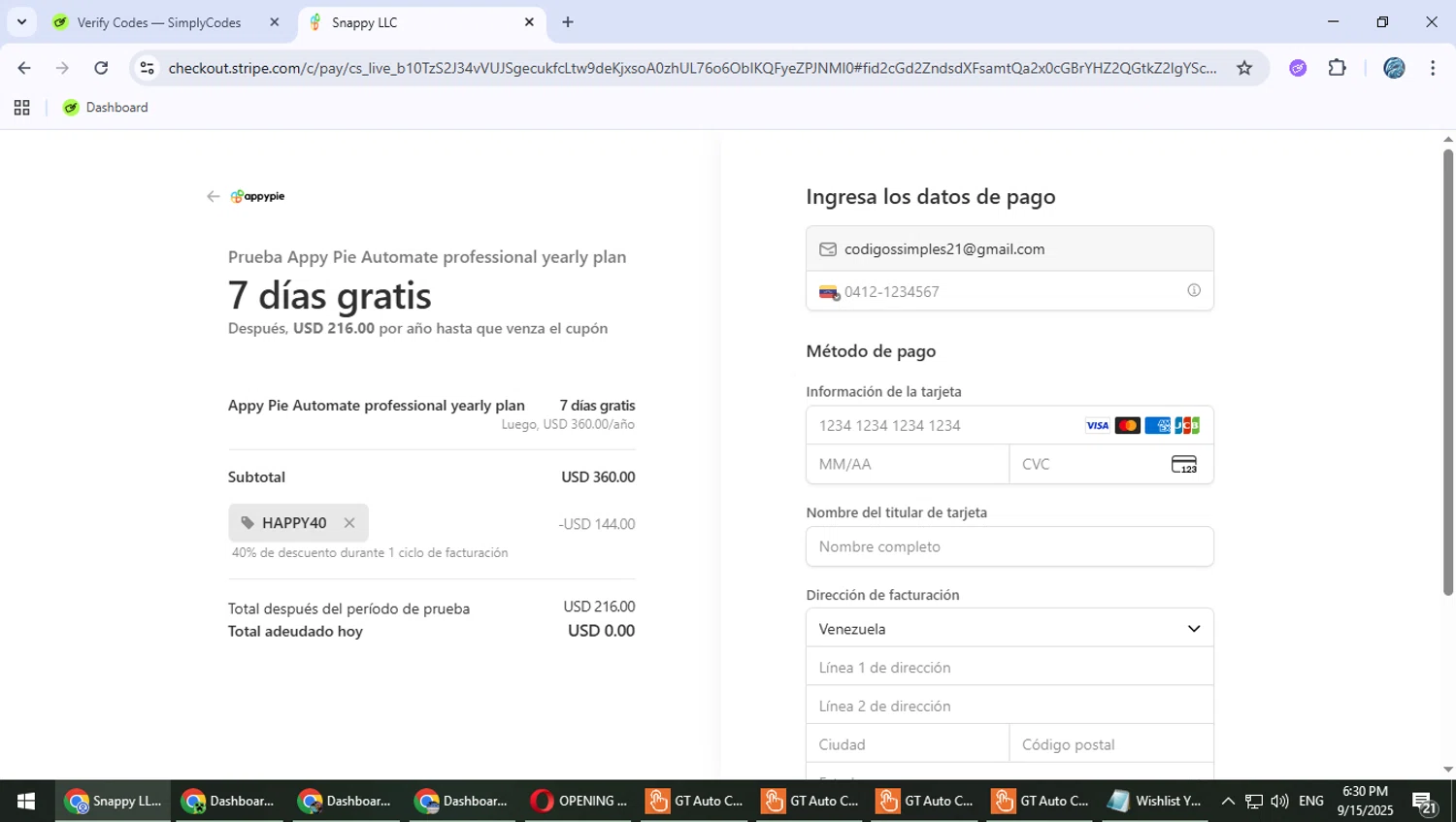This screenshot has height=822, width=1456.
Task: Focus Línea 1 de dirección field
Action: point(1009,668)
